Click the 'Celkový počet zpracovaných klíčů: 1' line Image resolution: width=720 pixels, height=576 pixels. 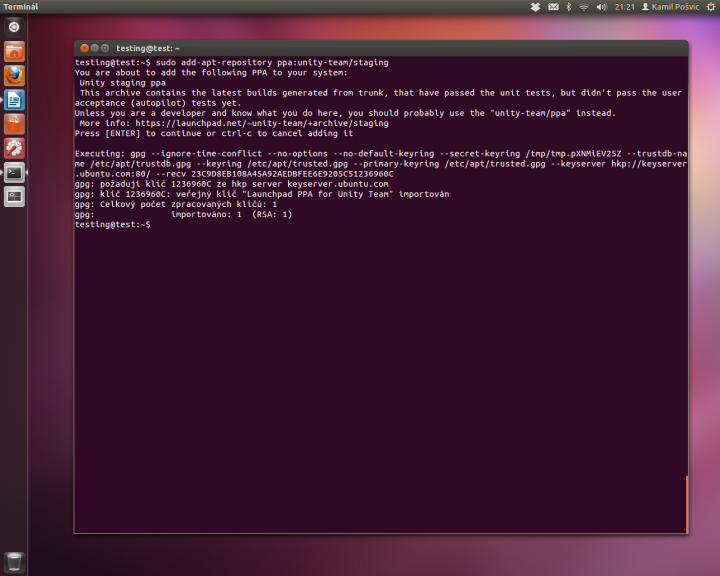(x=176, y=204)
